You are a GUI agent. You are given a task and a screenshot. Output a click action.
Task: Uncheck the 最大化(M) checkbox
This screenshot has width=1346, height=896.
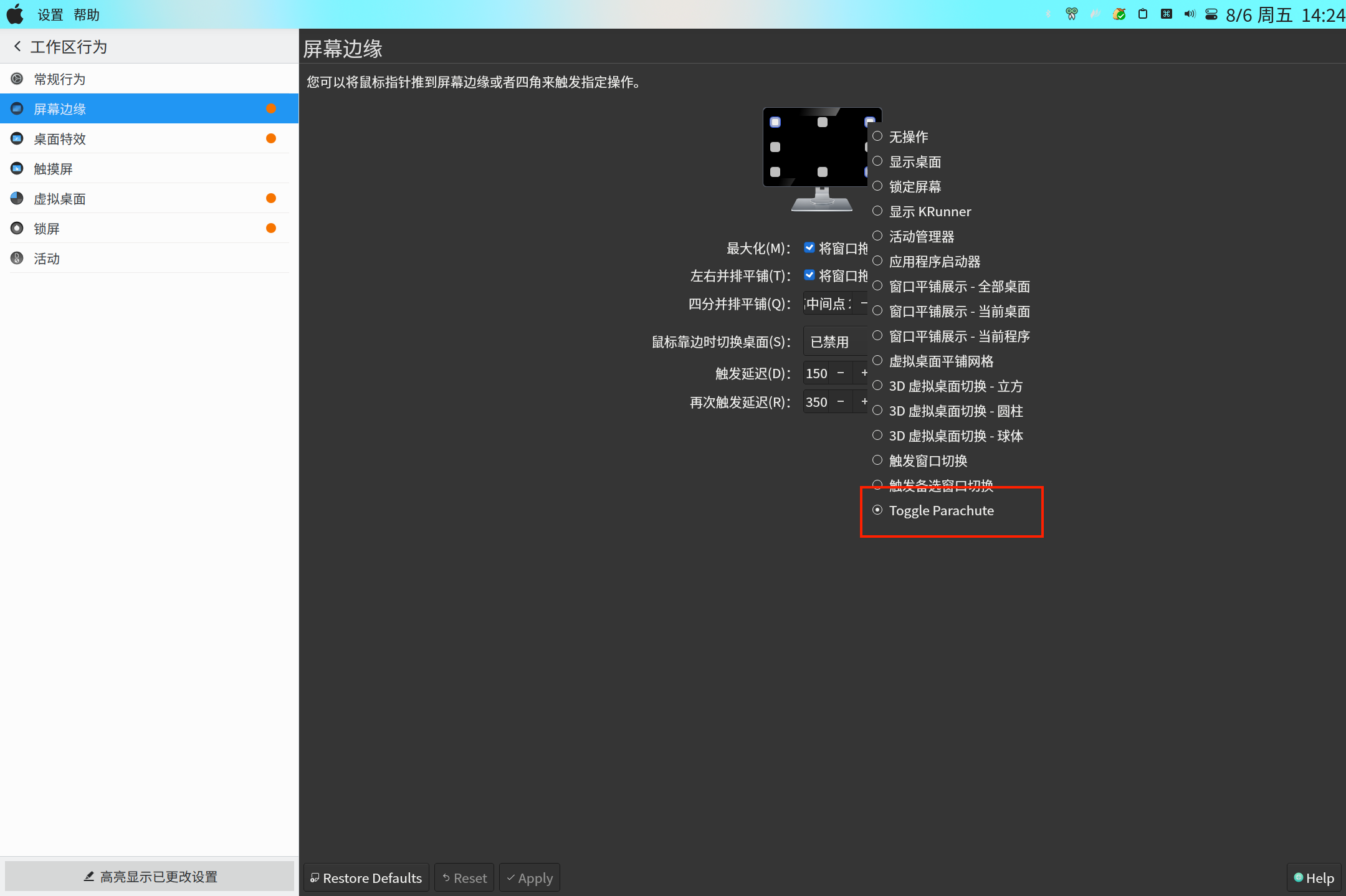[809, 247]
